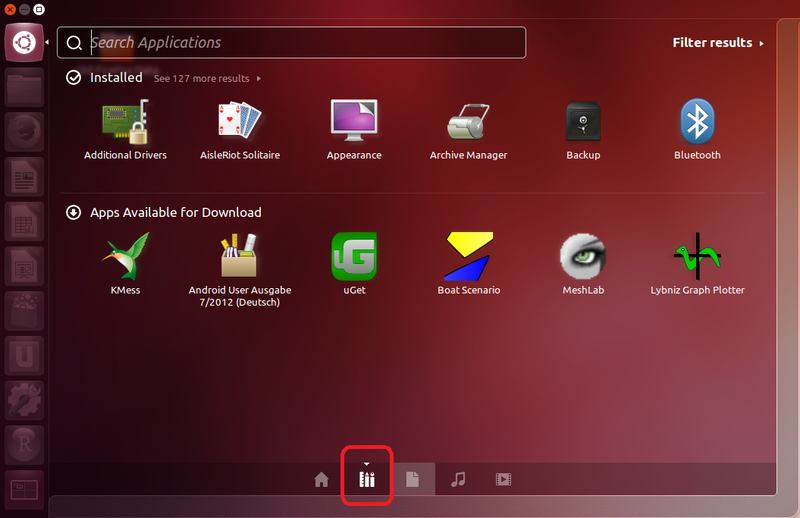
Task: Open Ubuntu One from launcher
Action: click(24, 356)
